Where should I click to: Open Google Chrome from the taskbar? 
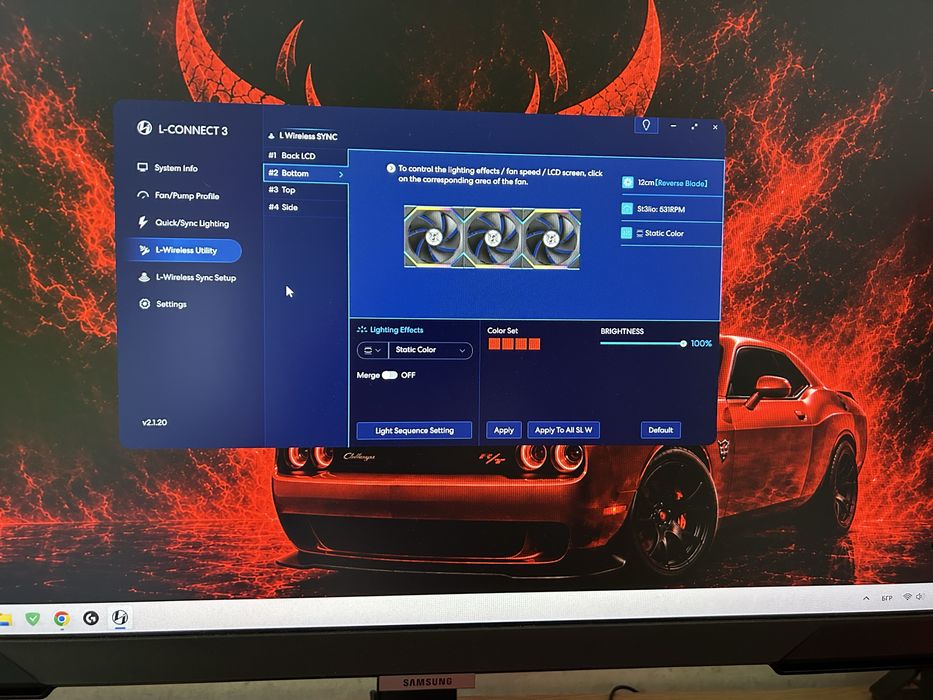click(x=61, y=619)
